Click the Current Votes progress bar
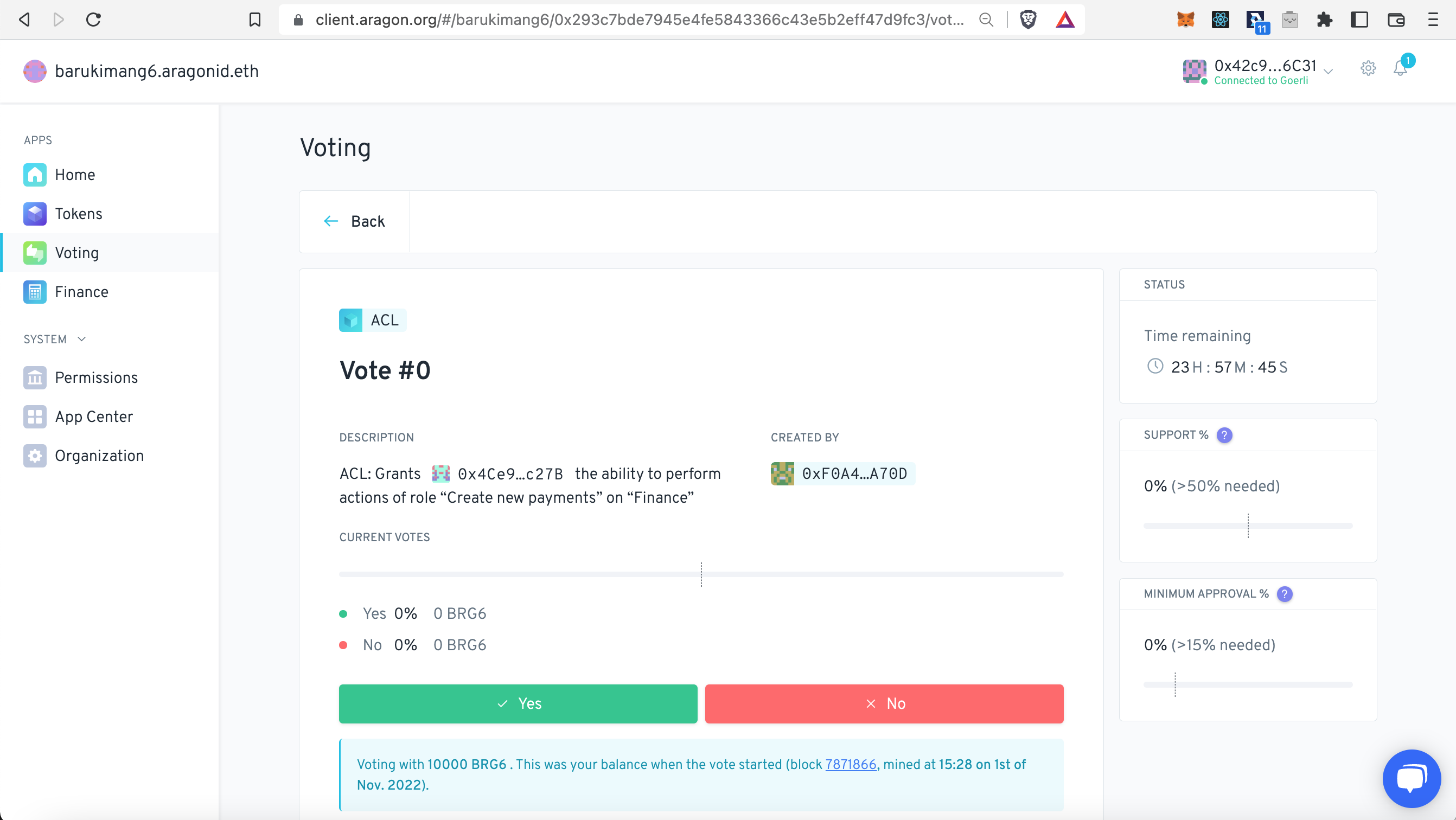This screenshot has width=1456, height=820. [x=701, y=574]
